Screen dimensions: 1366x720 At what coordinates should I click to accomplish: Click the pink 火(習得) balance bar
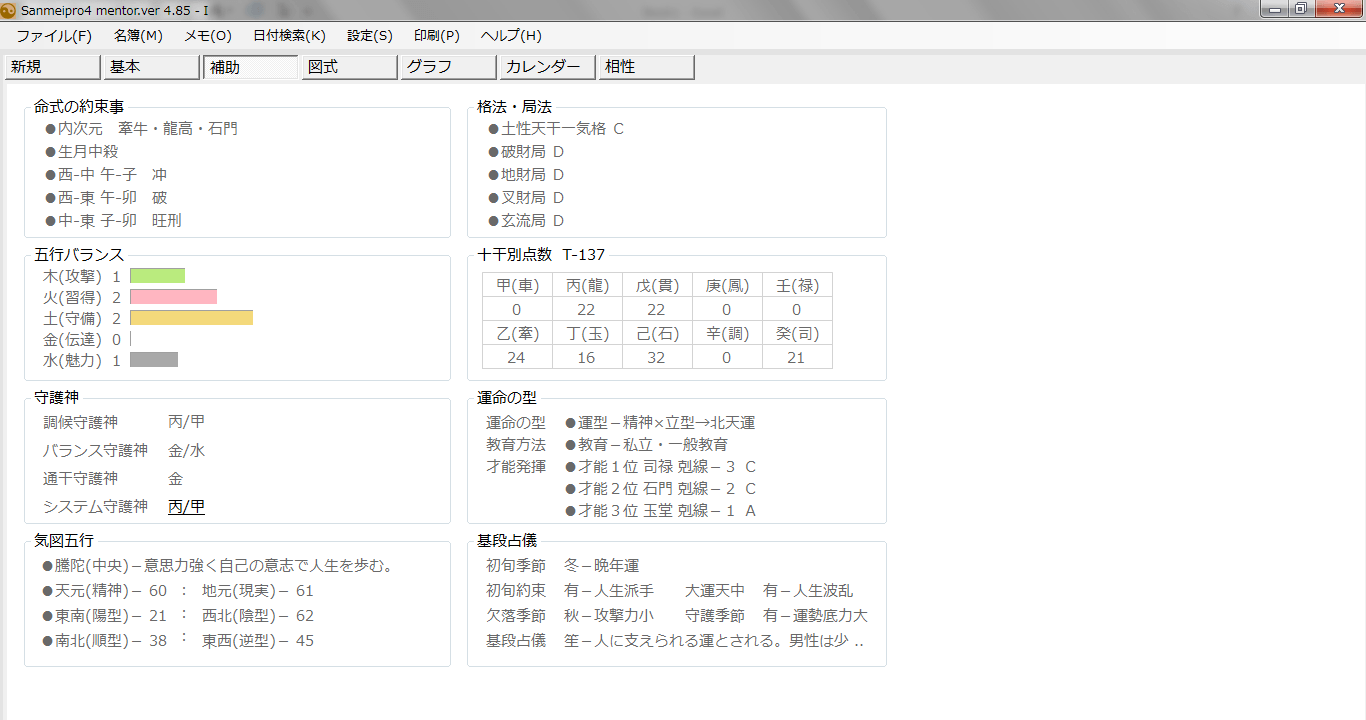tap(173, 297)
